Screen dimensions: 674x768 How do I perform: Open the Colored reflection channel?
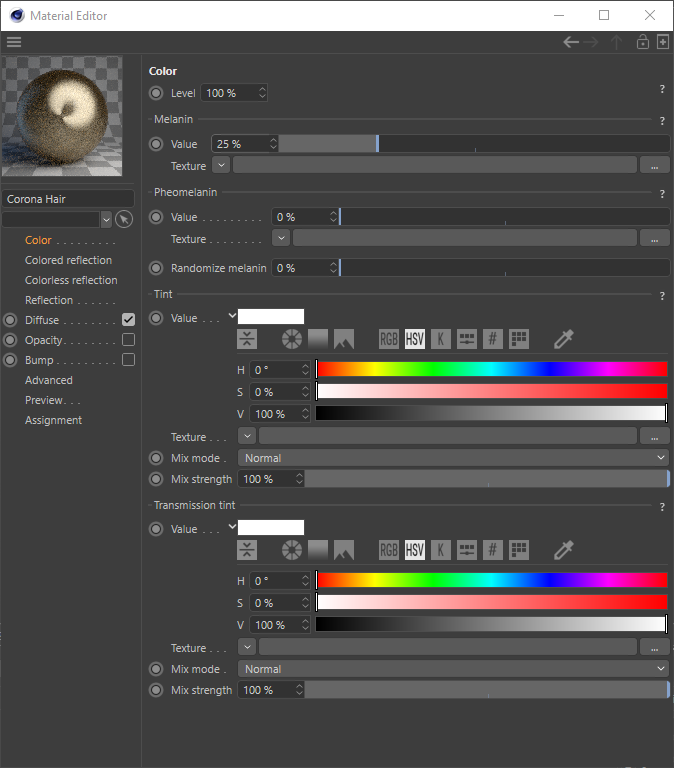[69, 260]
